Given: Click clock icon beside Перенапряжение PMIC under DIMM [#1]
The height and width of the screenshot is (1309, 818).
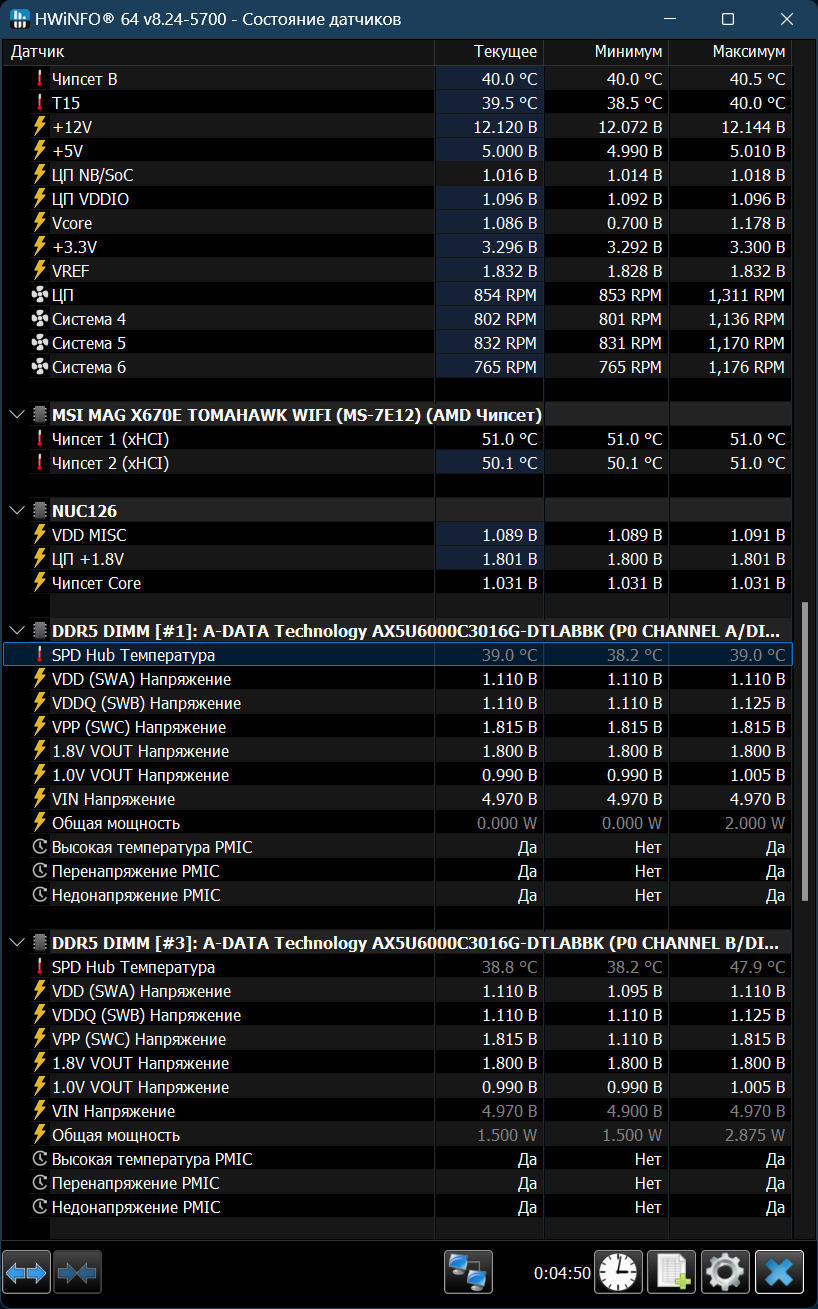Looking at the screenshot, I should (40, 871).
